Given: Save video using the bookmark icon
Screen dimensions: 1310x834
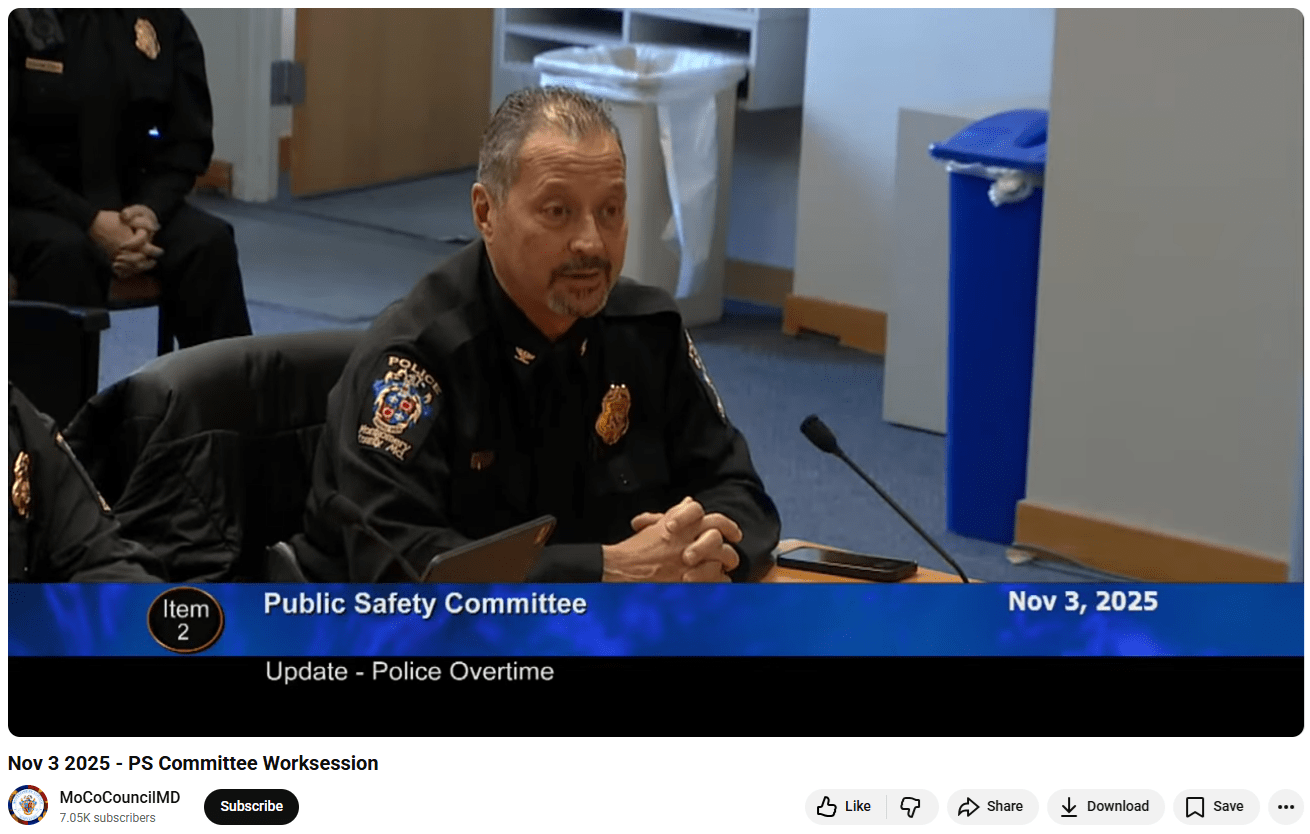Looking at the screenshot, I should pos(1194,807).
